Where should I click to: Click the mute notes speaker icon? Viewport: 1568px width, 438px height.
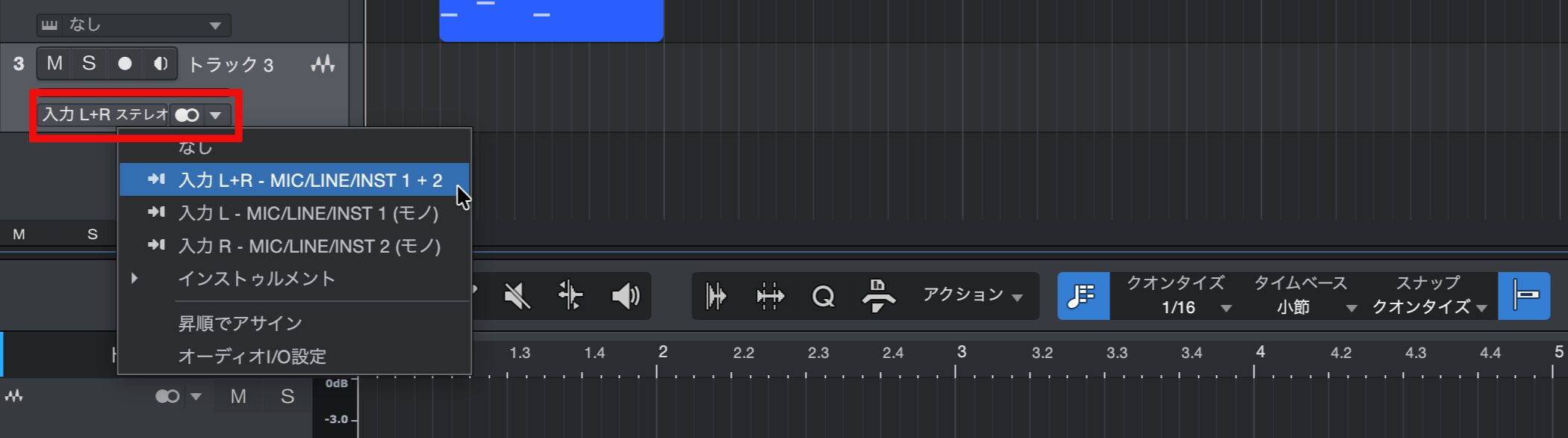click(517, 296)
